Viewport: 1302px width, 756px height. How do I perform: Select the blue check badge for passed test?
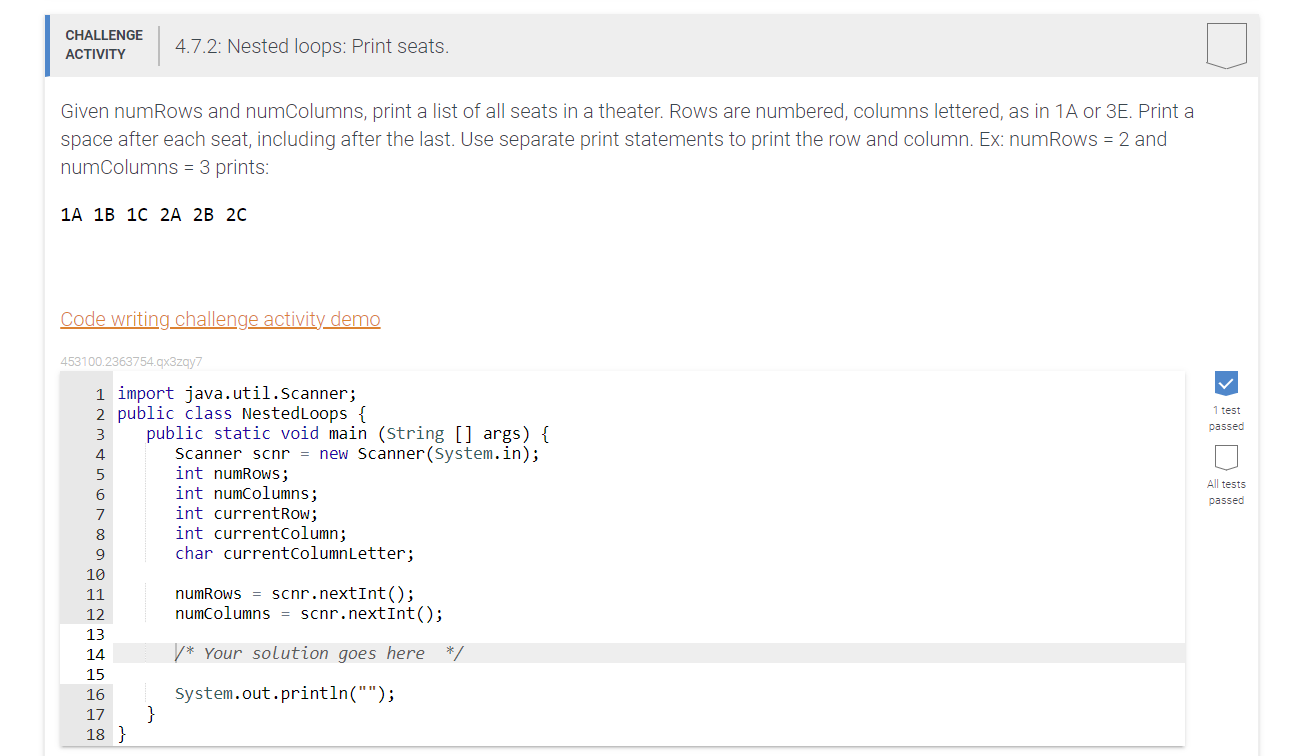(x=1226, y=382)
